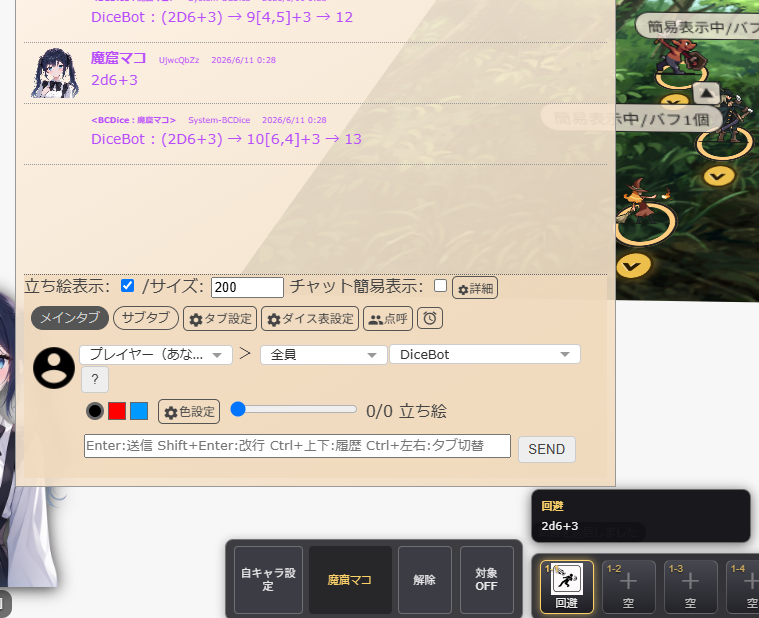Toggle the 立ち絵表示 checkbox
Image resolution: width=759 pixels, height=618 pixels.
[127, 286]
